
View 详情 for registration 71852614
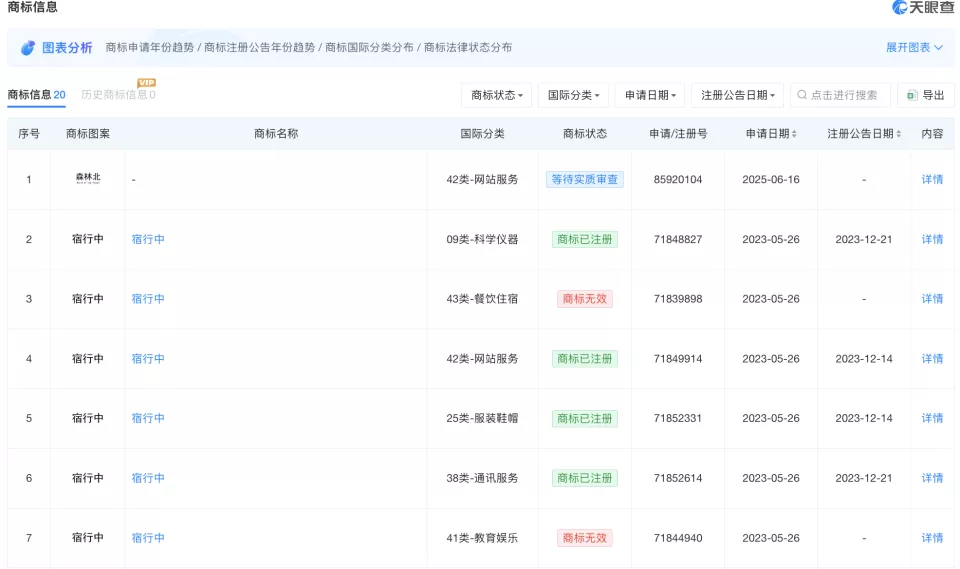(x=932, y=478)
